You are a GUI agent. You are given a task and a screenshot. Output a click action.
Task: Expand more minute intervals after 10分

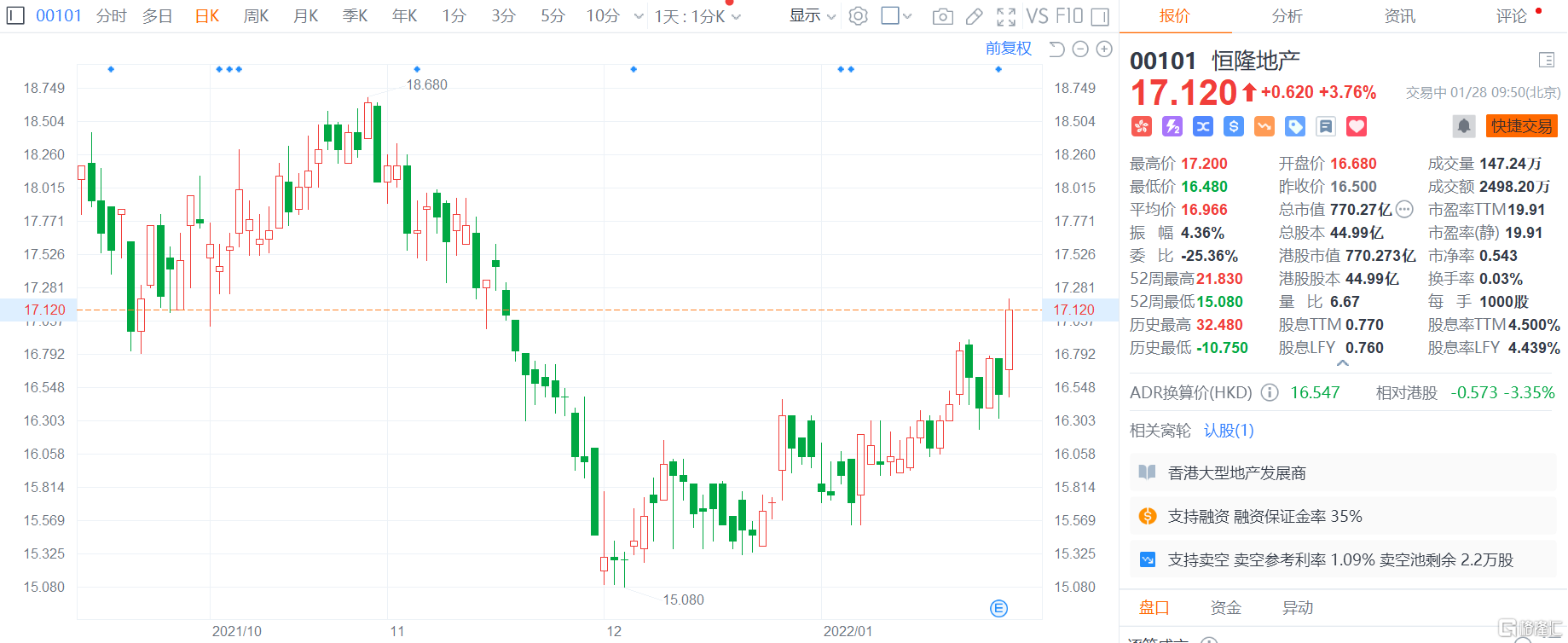tap(639, 16)
